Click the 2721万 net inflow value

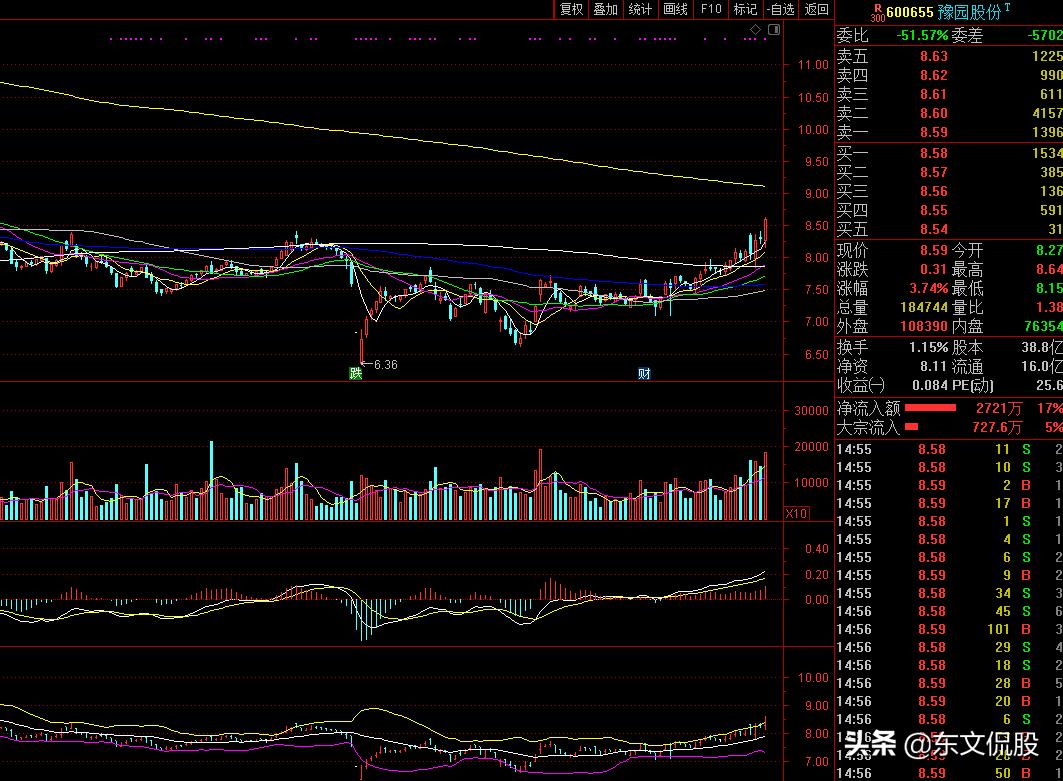999,408
